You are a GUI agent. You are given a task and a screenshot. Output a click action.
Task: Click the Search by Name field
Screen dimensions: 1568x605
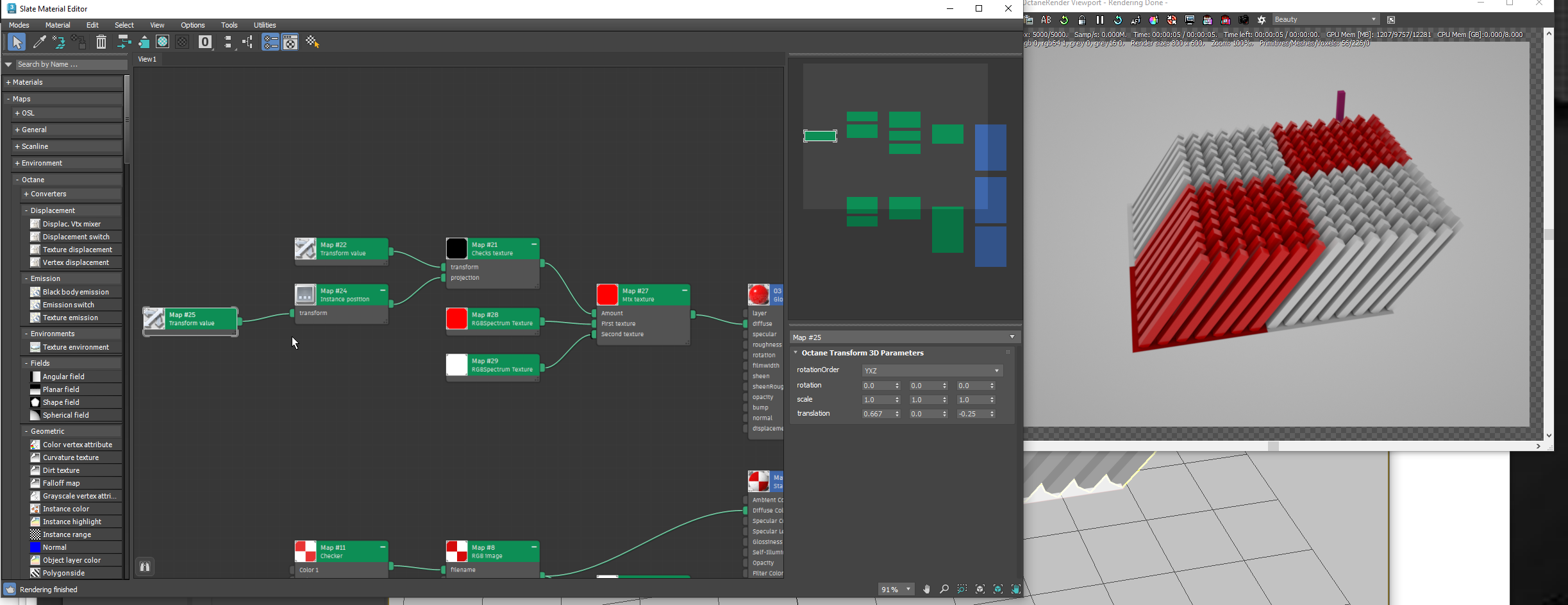click(71, 64)
